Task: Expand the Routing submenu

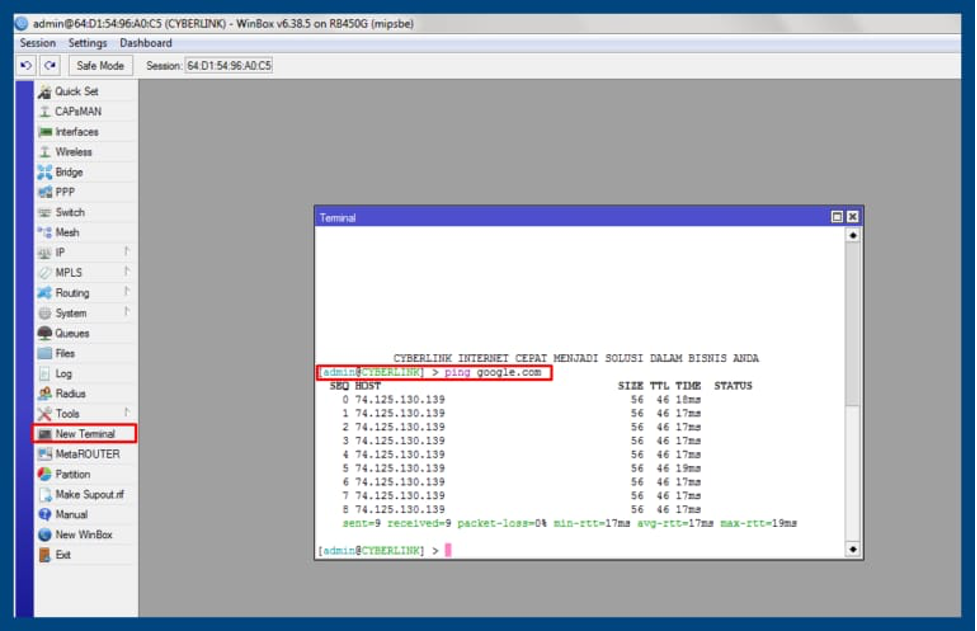Action: tap(85, 293)
